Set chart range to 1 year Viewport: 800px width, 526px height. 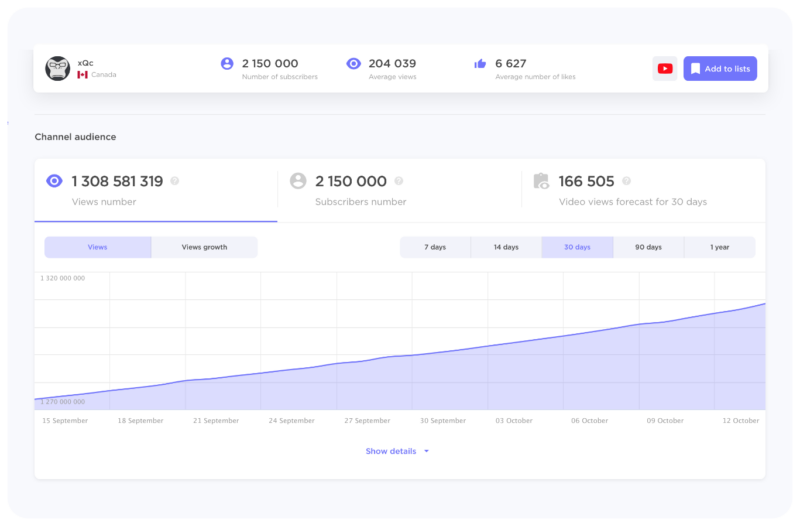click(x=719, y=247)
